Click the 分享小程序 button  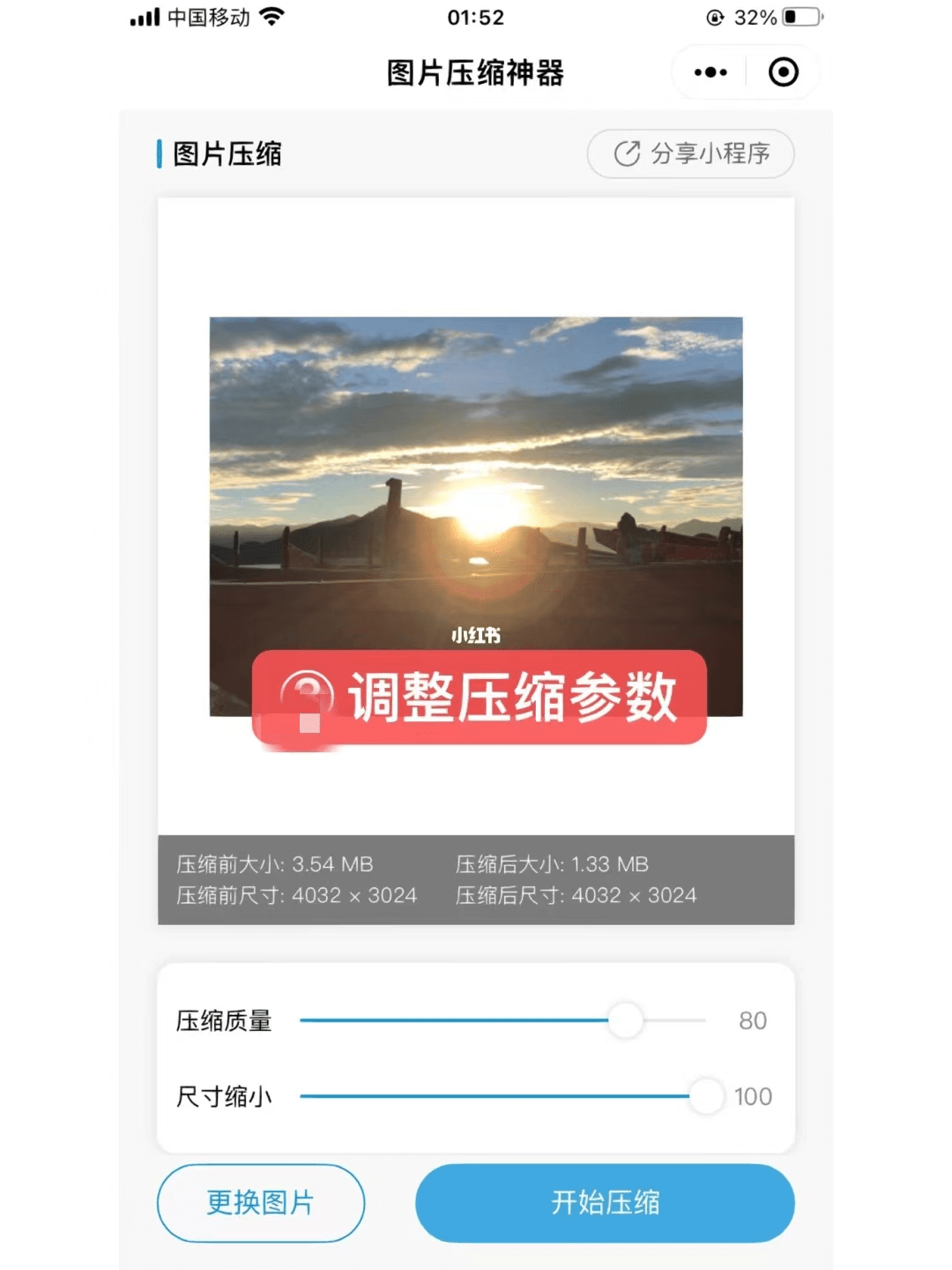pyautogui.click(x=690, y=153)
